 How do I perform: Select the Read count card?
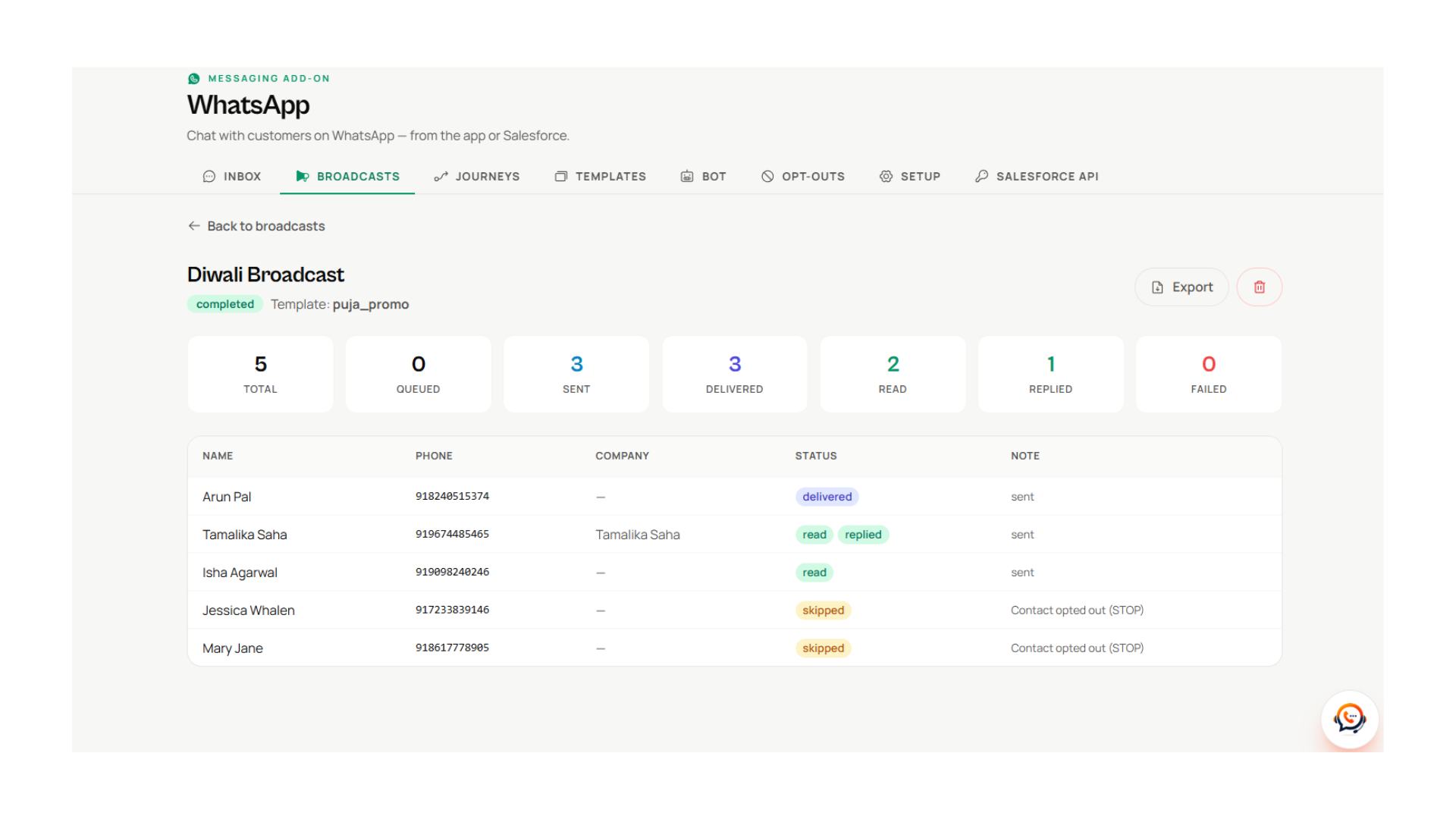[893, 374]
